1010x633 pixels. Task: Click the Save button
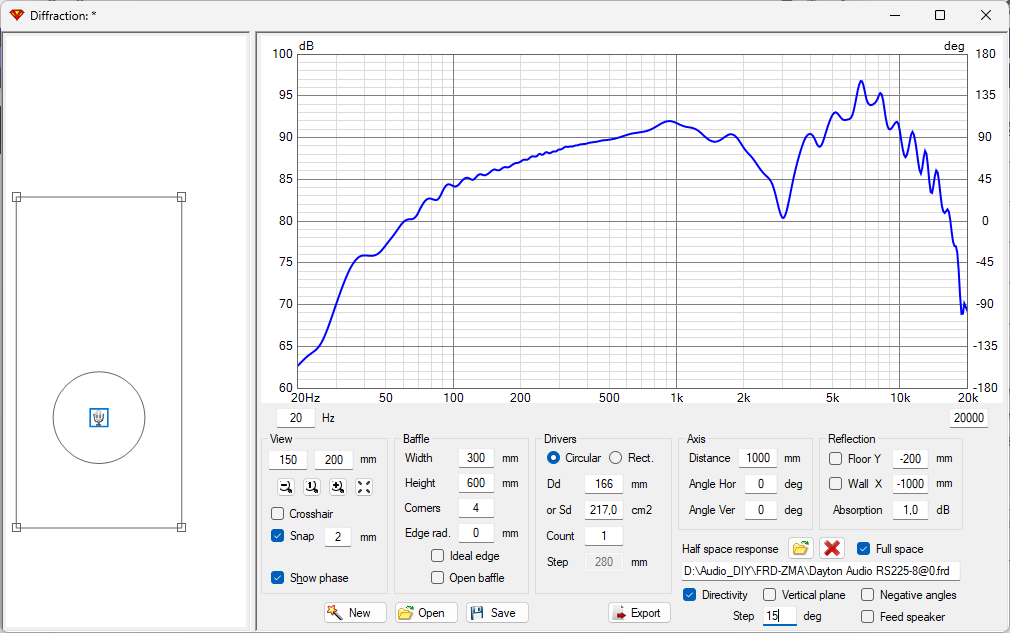click(x=497, y=612)
